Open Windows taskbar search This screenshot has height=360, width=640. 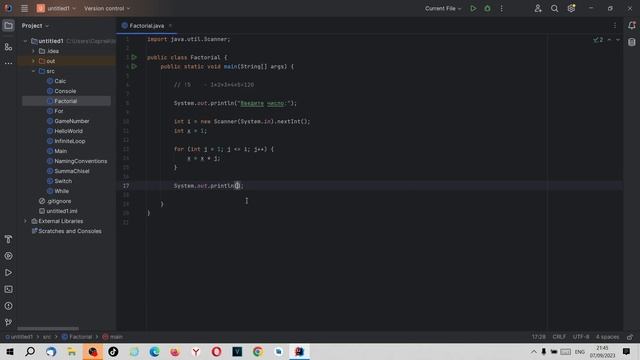click(x=30, y=351)
